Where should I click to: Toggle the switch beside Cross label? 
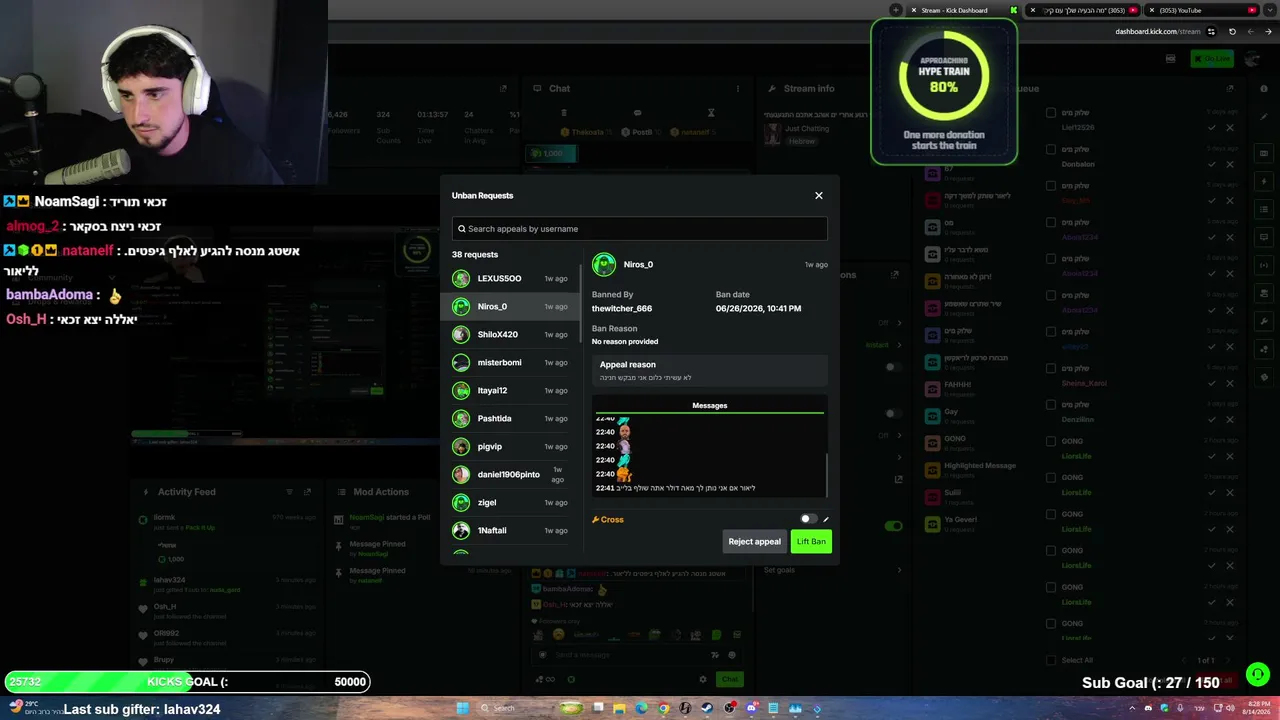tap(808, 520)
